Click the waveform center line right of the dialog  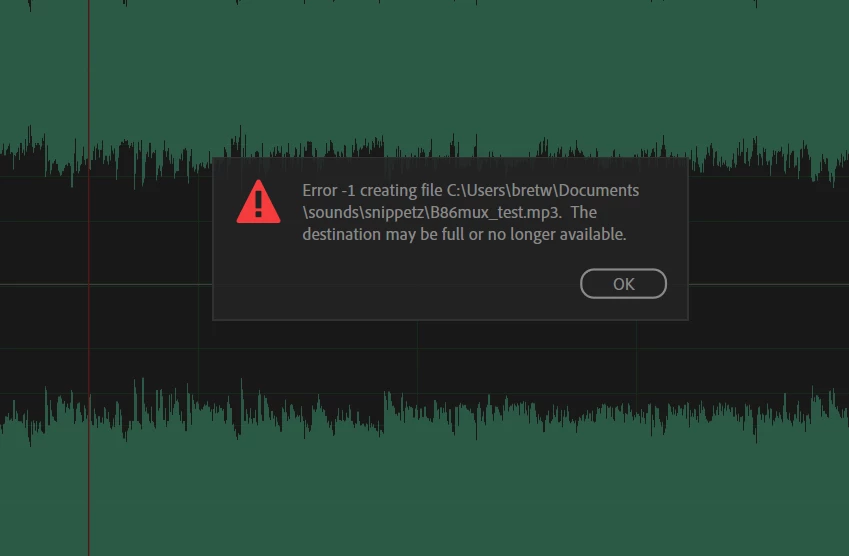[x=769, y=284]
